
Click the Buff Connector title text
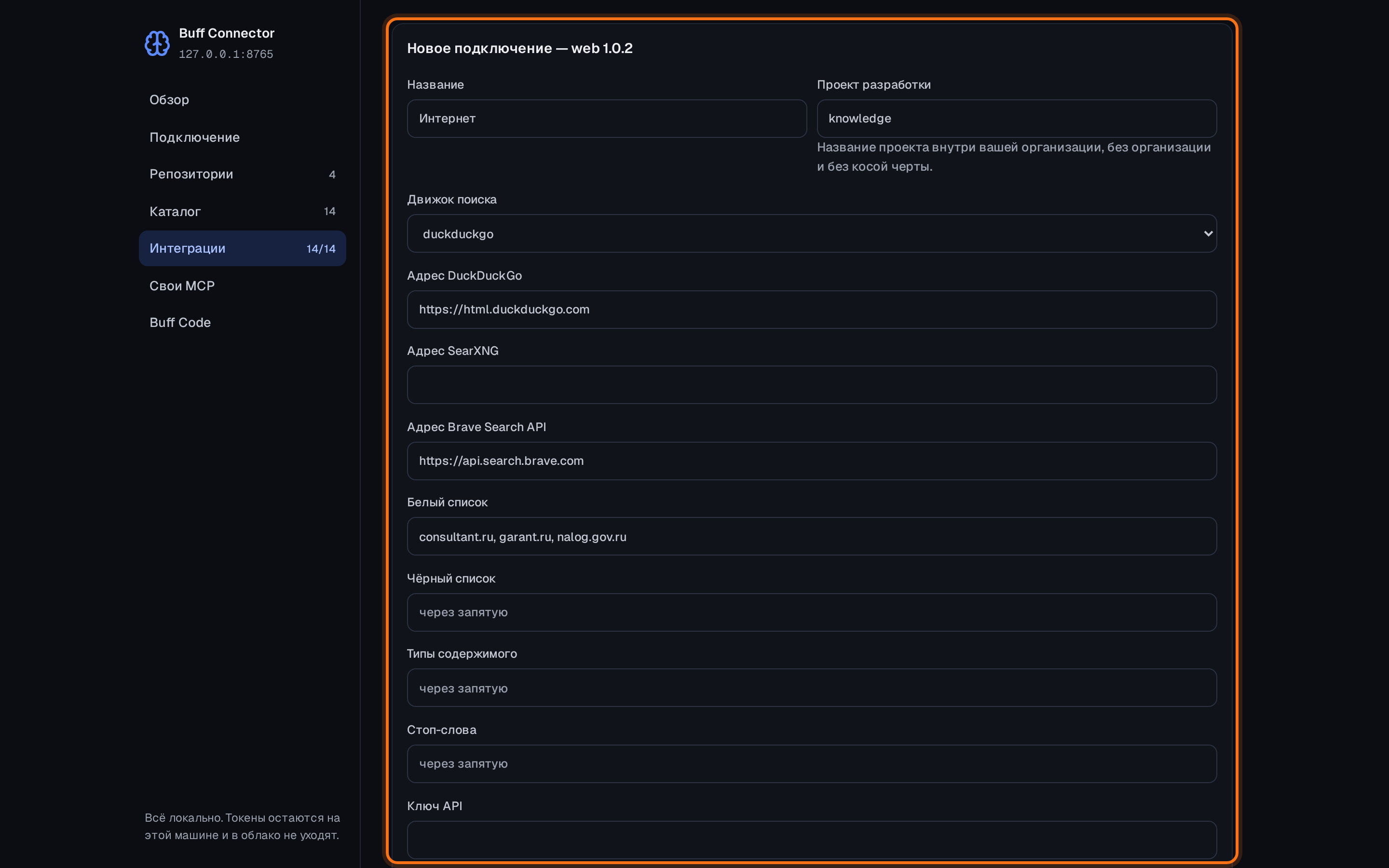pyautogui.click(x=227, y=33)
